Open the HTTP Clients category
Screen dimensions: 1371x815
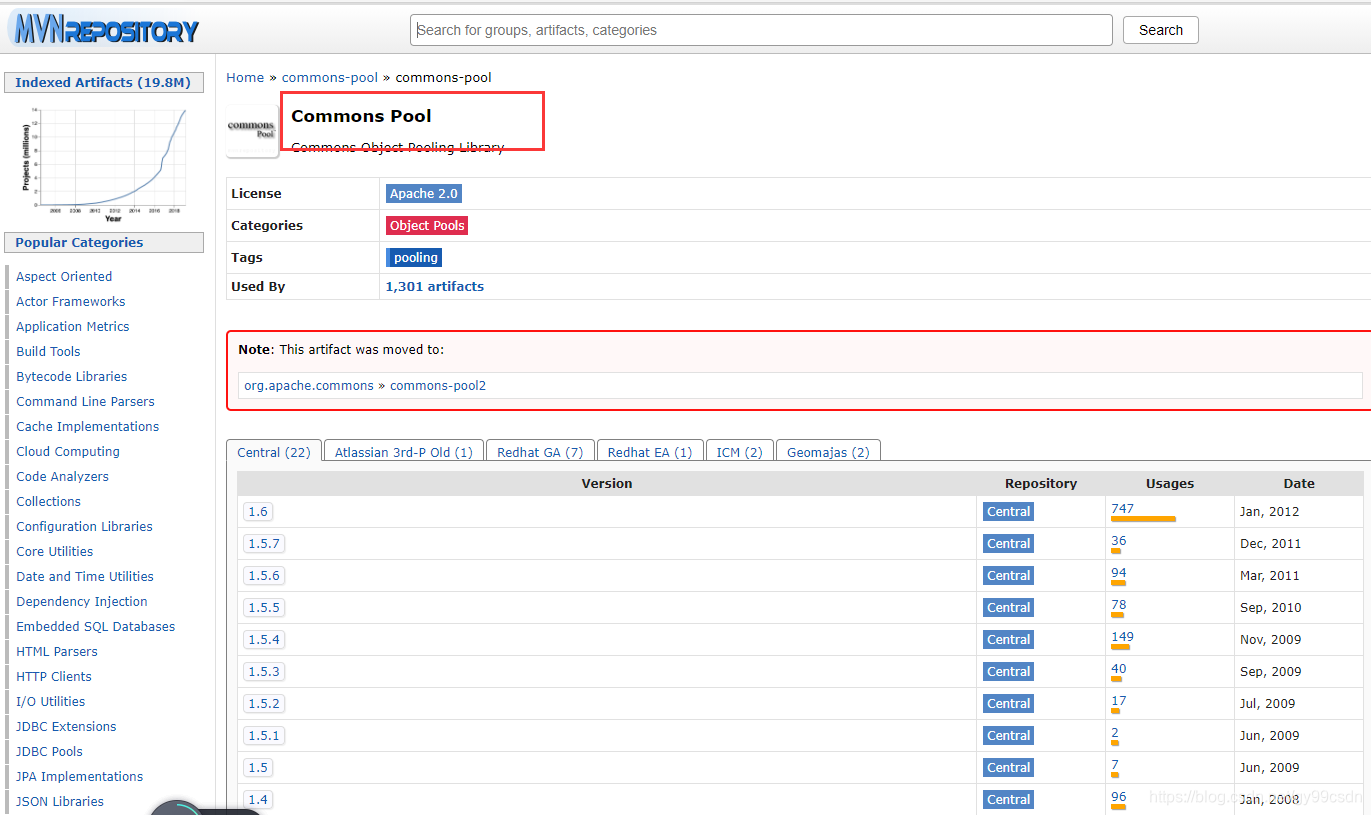(56, 676)
